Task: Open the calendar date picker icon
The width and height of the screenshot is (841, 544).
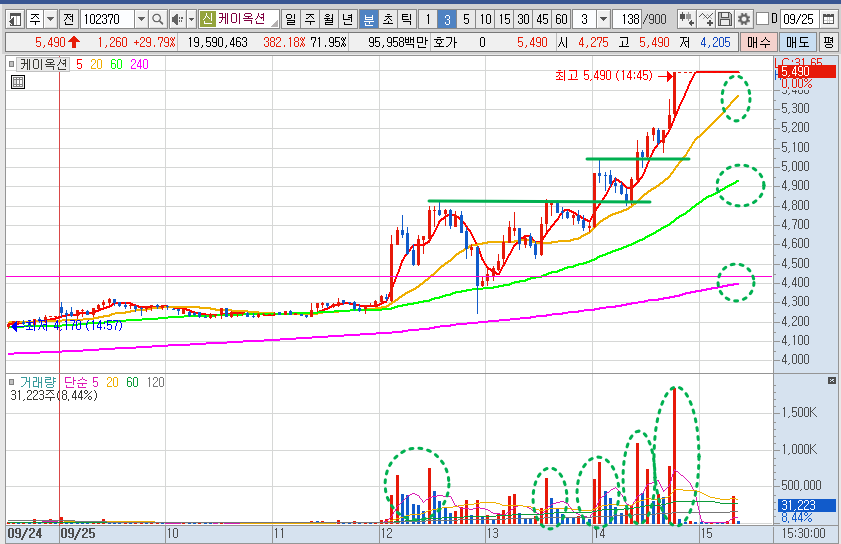Action: 829,20
